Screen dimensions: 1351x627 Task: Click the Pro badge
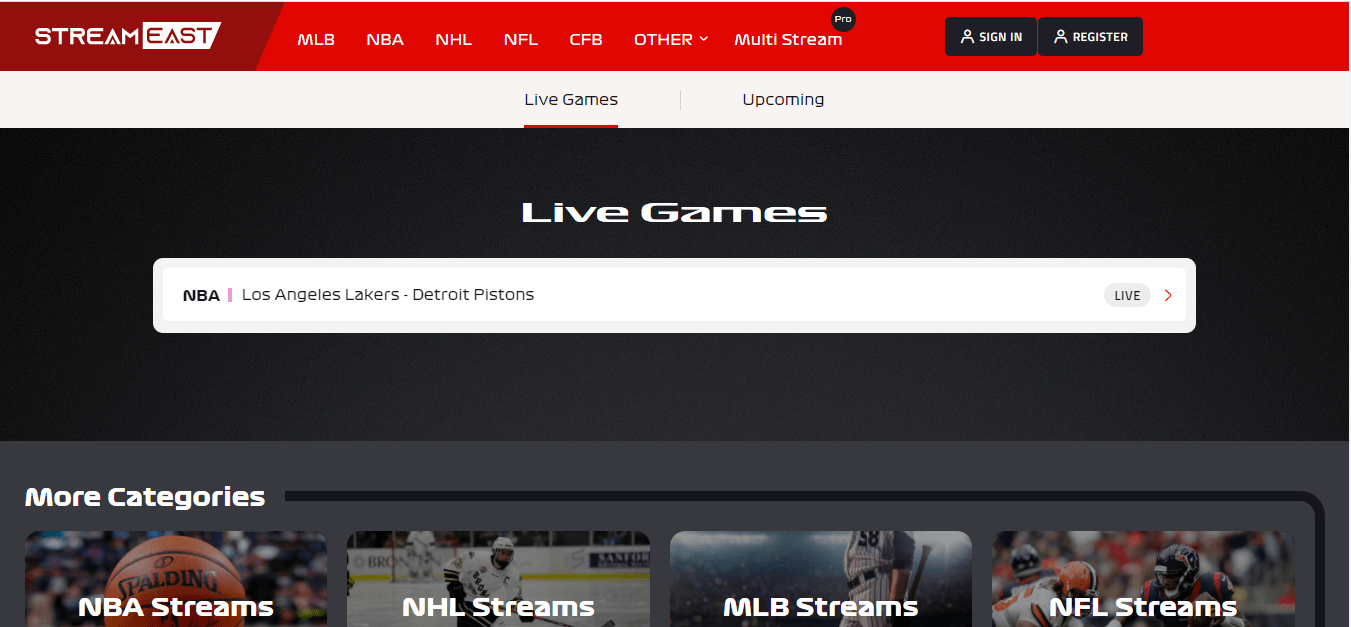point(843,19)
